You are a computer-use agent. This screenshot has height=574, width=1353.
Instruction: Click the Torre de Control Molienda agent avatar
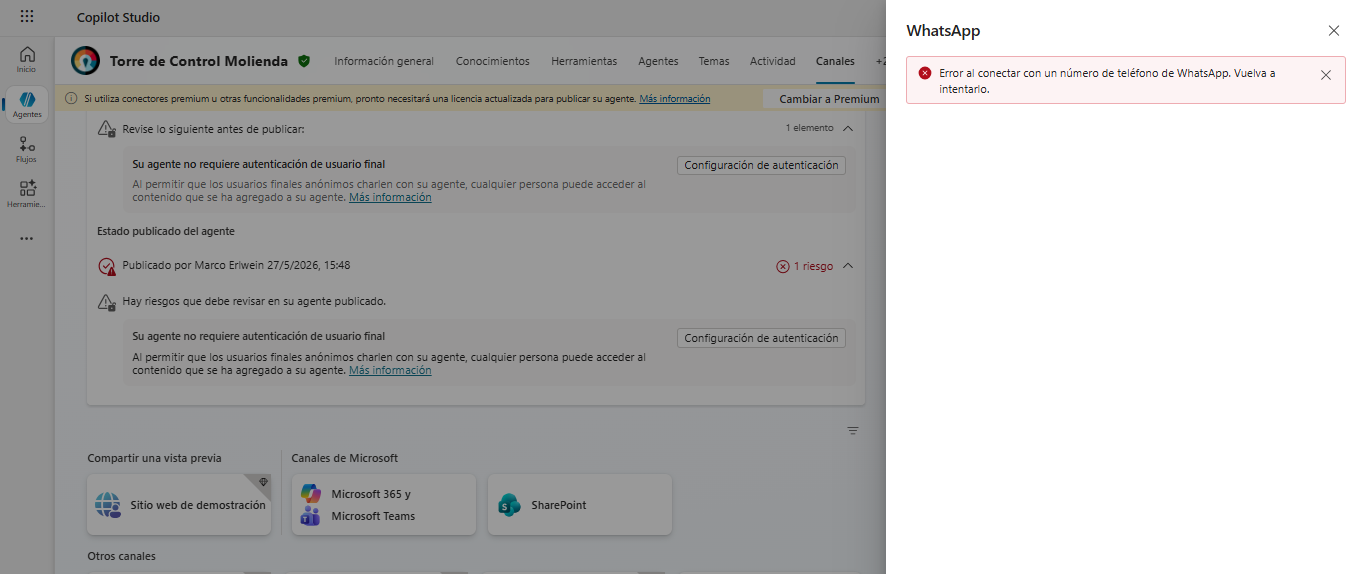[86, 61]
